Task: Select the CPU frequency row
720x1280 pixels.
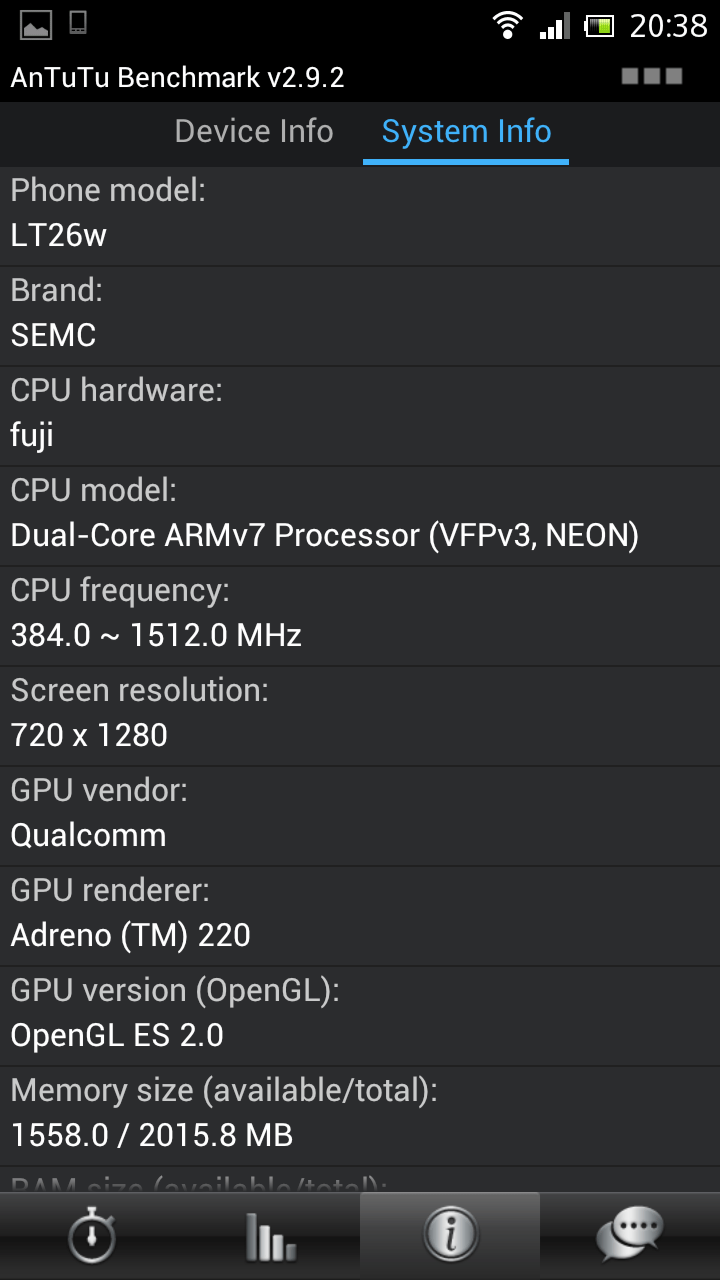Action: (x=360, y=615)
